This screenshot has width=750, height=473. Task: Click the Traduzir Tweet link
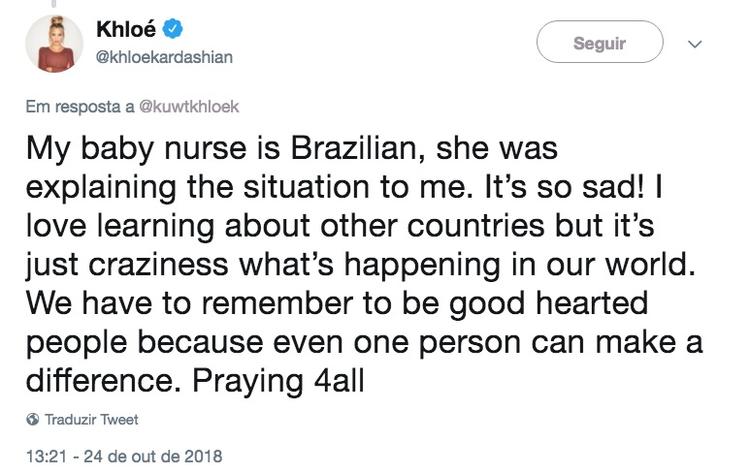92,419
